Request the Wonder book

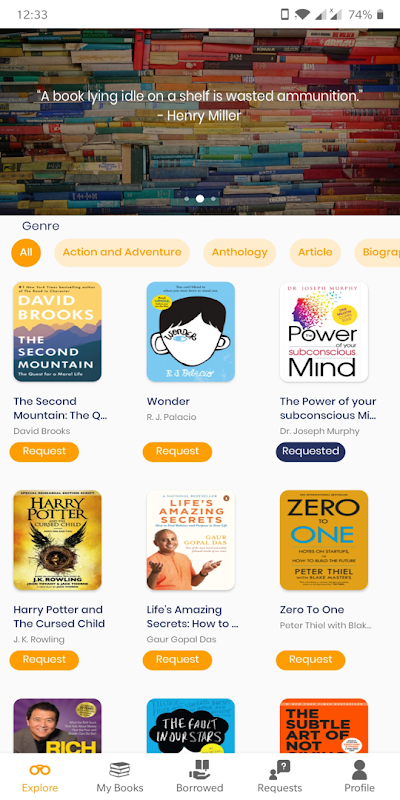pos(178,452)
